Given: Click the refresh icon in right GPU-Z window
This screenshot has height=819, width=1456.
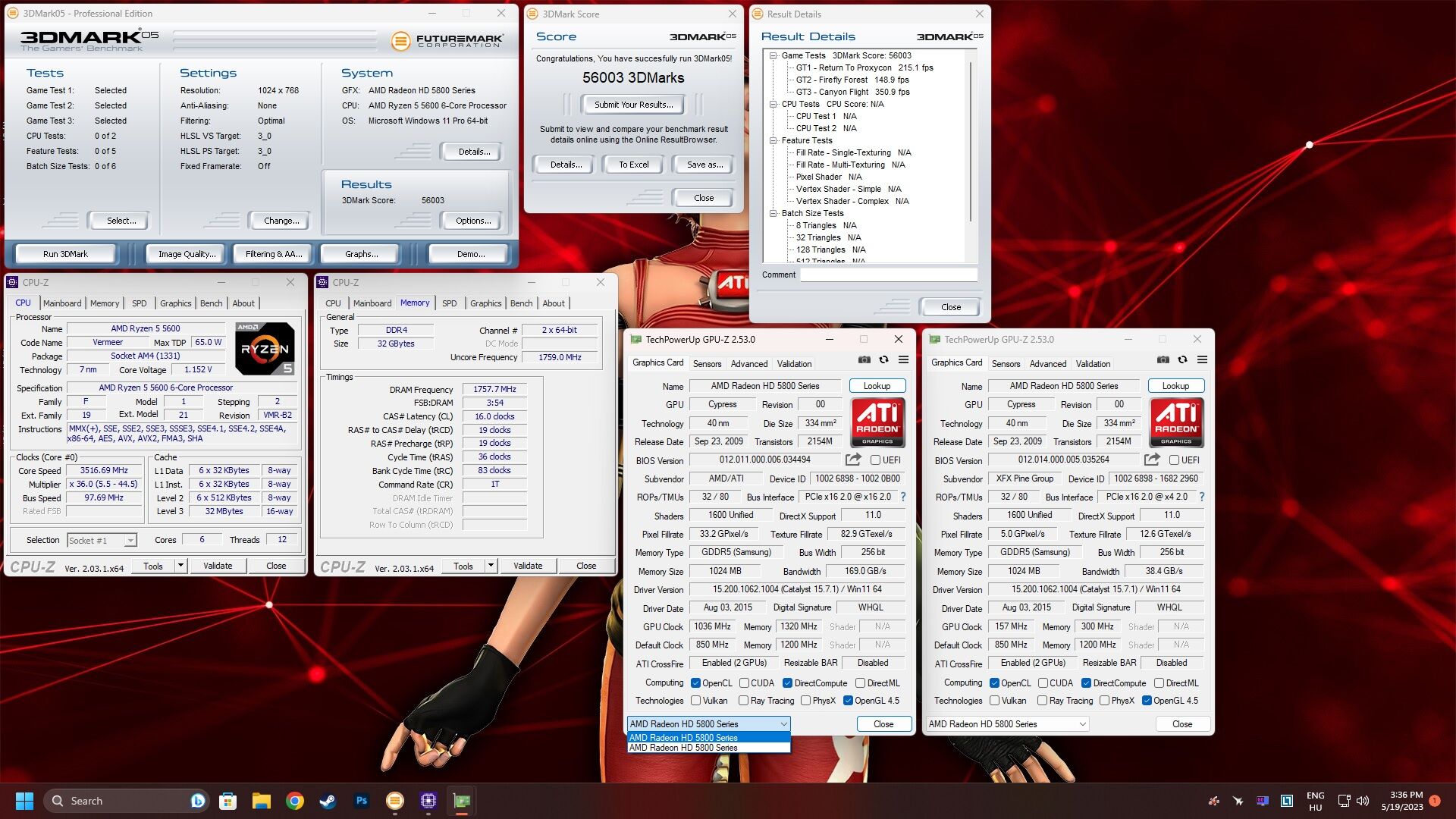Looking at the screenshot, I should pos(1182,360).
